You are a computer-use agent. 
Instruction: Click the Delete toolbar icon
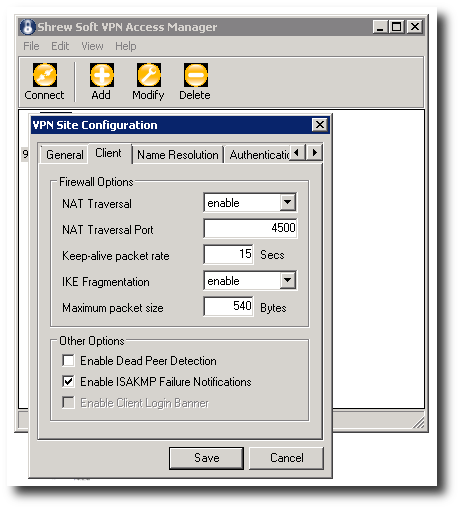pos(196,75)
